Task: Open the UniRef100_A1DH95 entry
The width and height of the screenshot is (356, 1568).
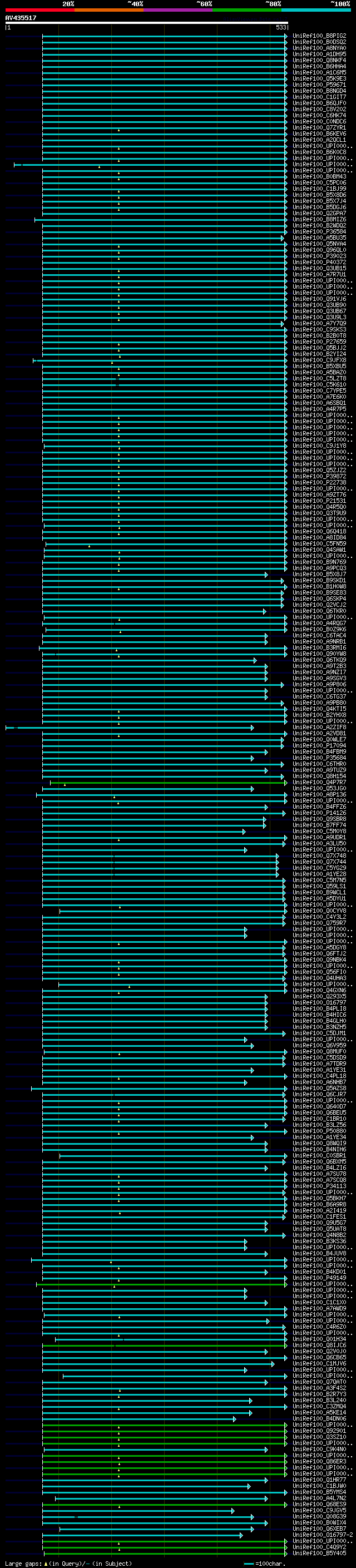Action: (x=319, y=54)
